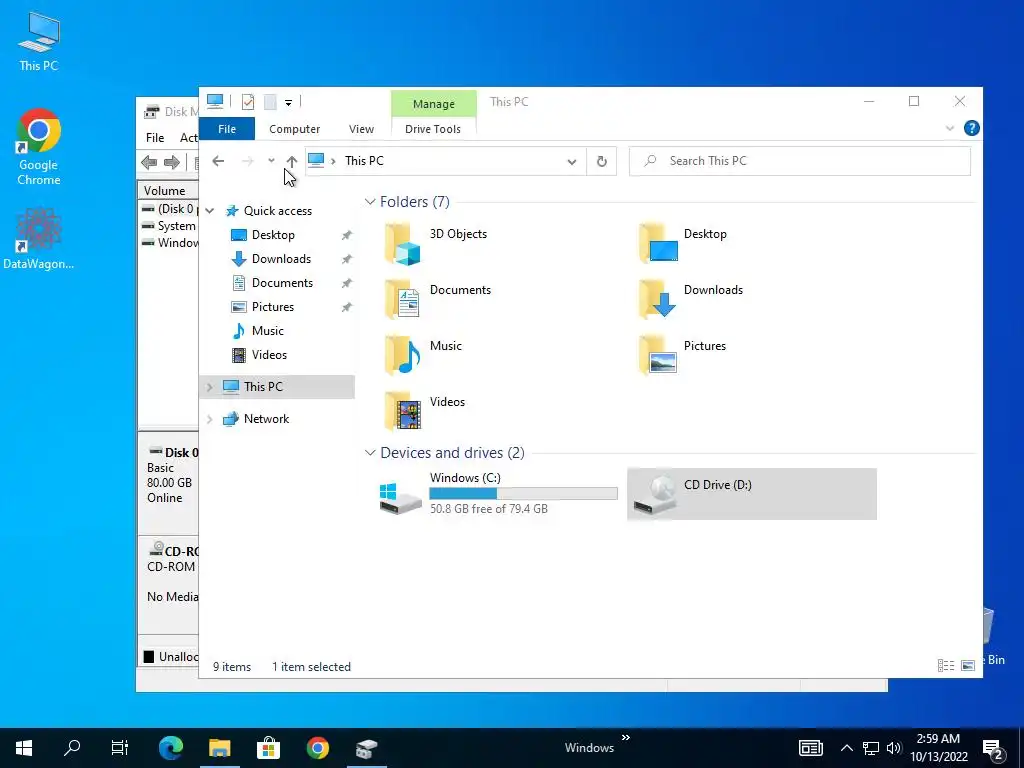Switch to the Computer ribbon tab
Viewport: 1024px width, 768px height.
pyautogui.click(x=295, y=129)
